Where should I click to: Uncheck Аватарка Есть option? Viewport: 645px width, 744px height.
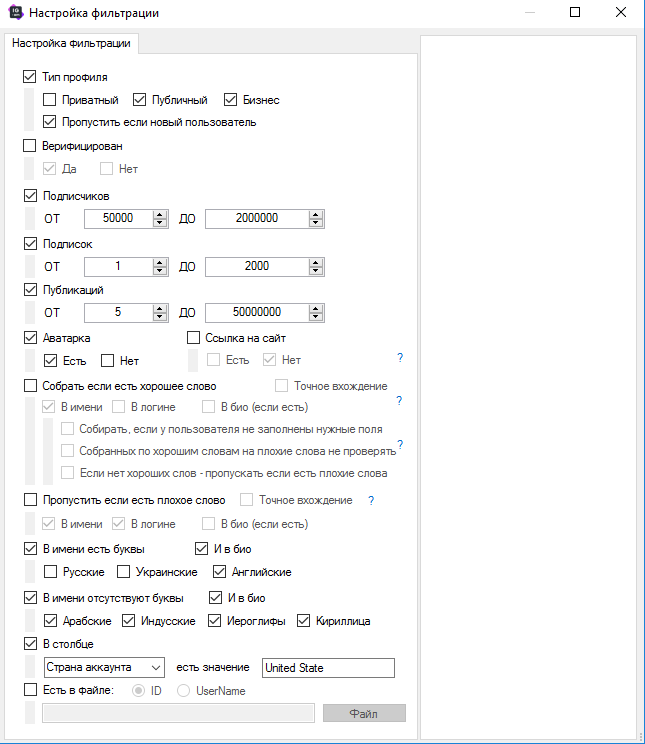[50, 361]
